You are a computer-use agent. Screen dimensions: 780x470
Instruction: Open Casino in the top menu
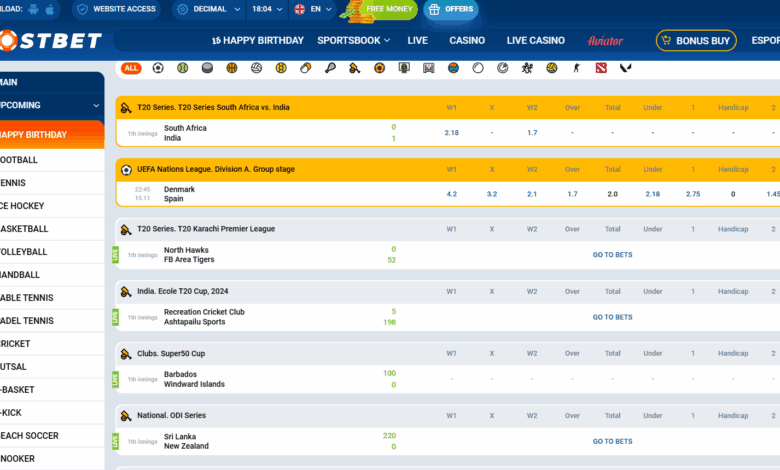click(467, 40)
